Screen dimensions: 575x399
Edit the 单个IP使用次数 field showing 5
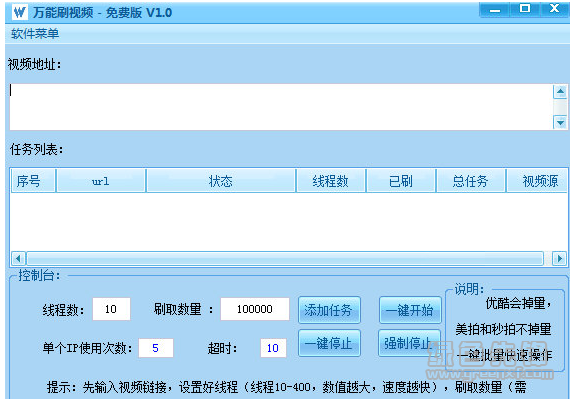point(155,348)
